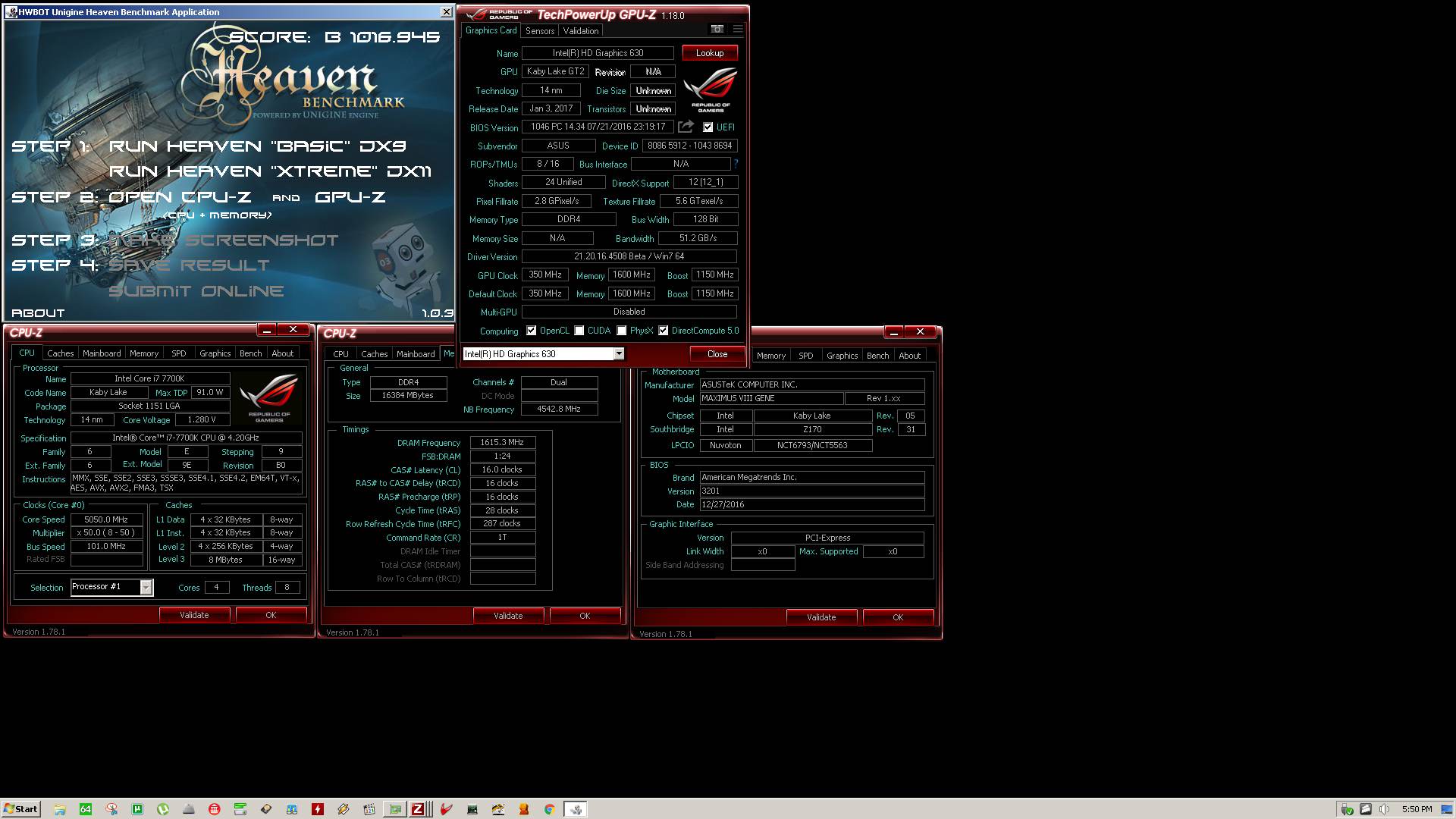Open Google Chrome from taskbar
The height and width of the screenshot is (819, 1456).
[x=550, y=809]
